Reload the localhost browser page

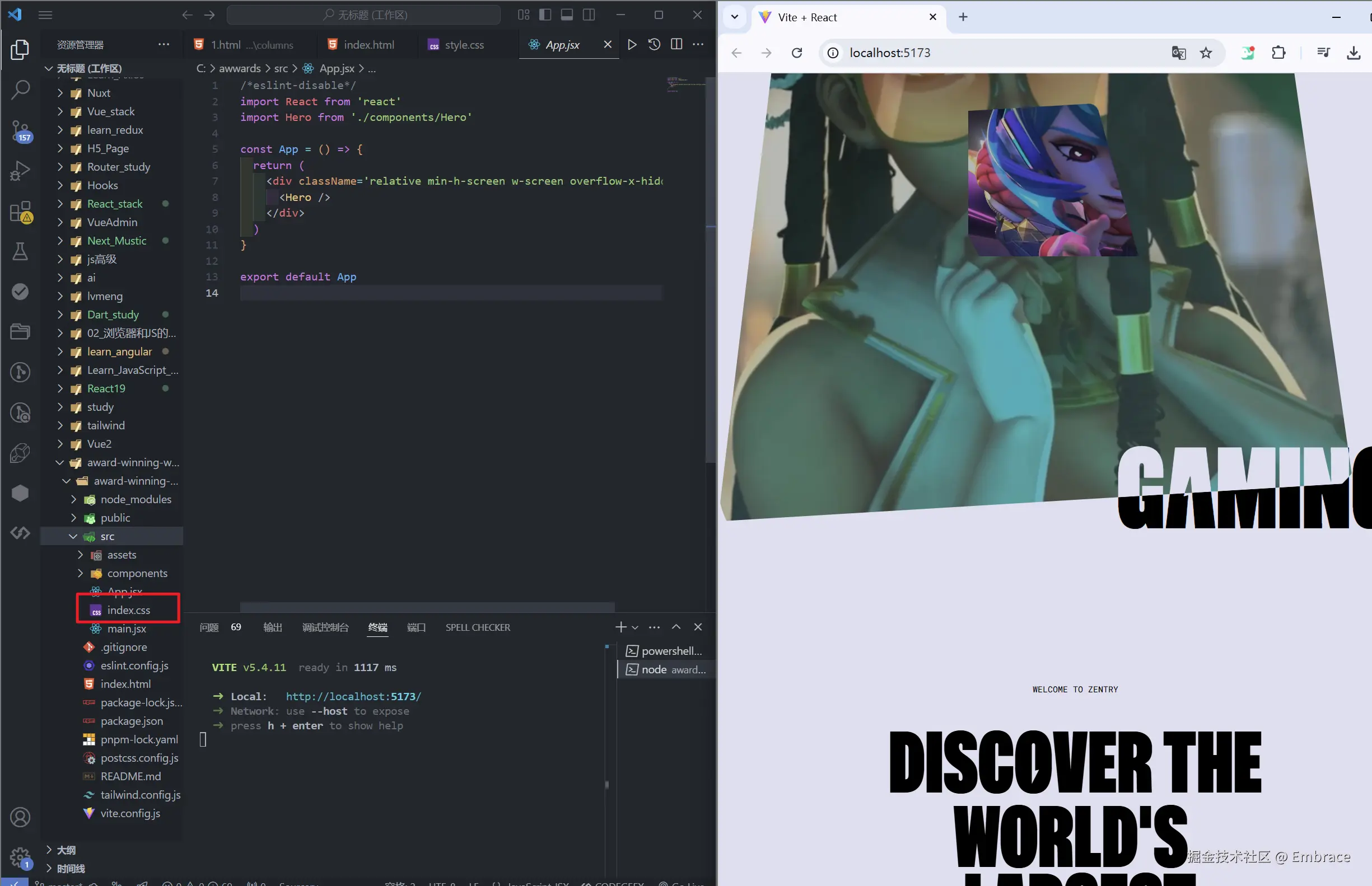796,53
